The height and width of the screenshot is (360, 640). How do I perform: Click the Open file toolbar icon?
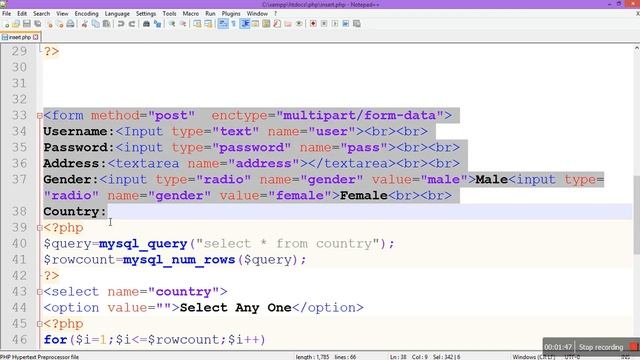coord(16,24)
